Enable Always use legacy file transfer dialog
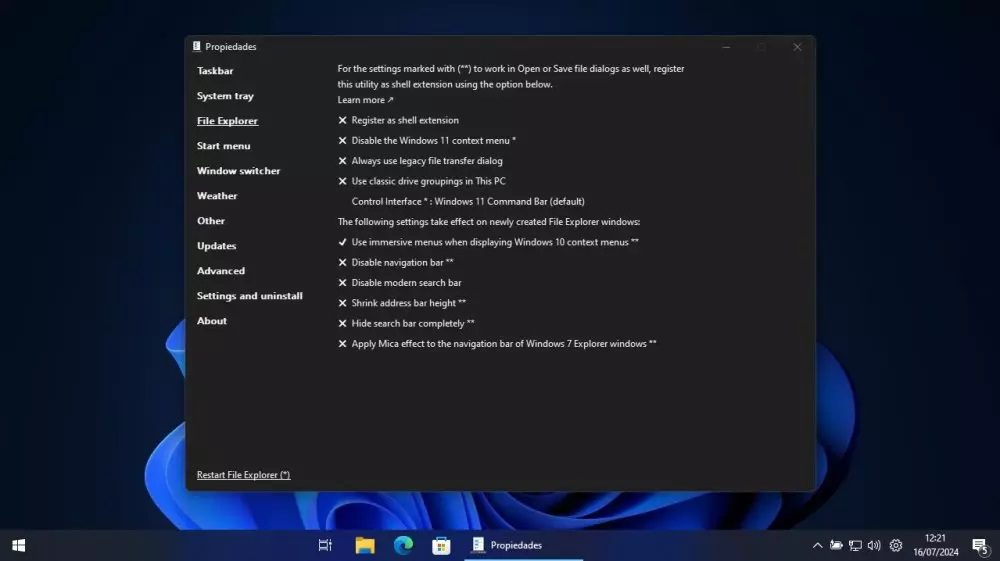 click(x=420, y=161)
